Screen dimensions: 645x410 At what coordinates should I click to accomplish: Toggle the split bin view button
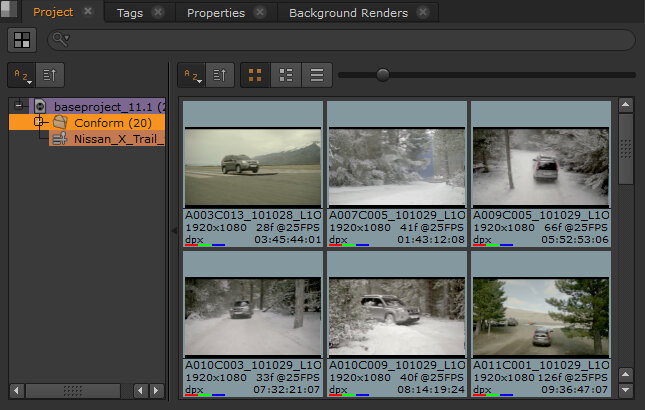(x=22, y=40)
